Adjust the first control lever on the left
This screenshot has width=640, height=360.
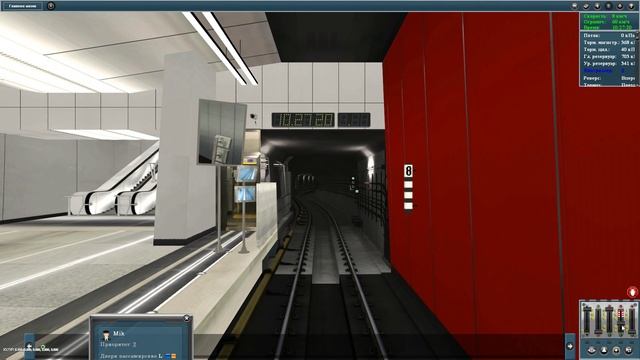point(587,319)
